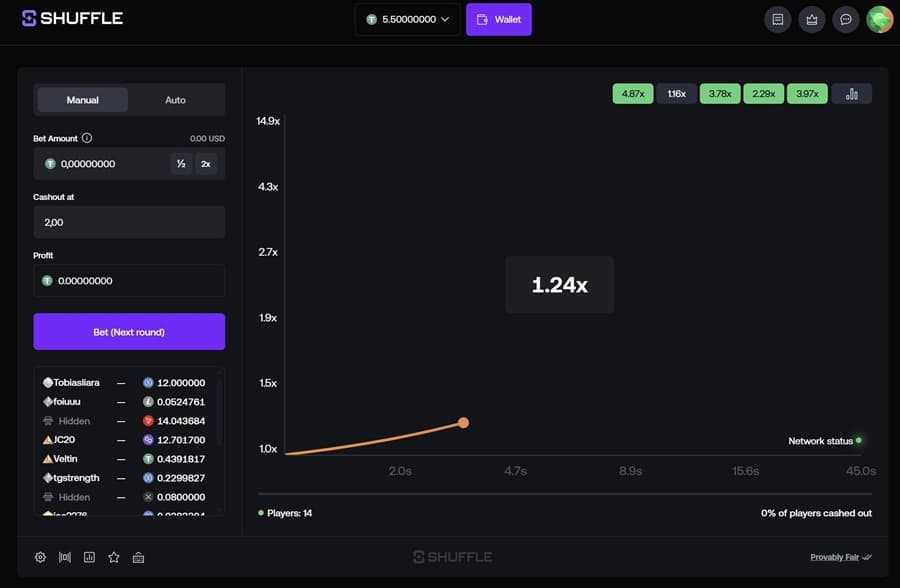
Task: Open the bet slip receipt icon
Action: (778, 19)
